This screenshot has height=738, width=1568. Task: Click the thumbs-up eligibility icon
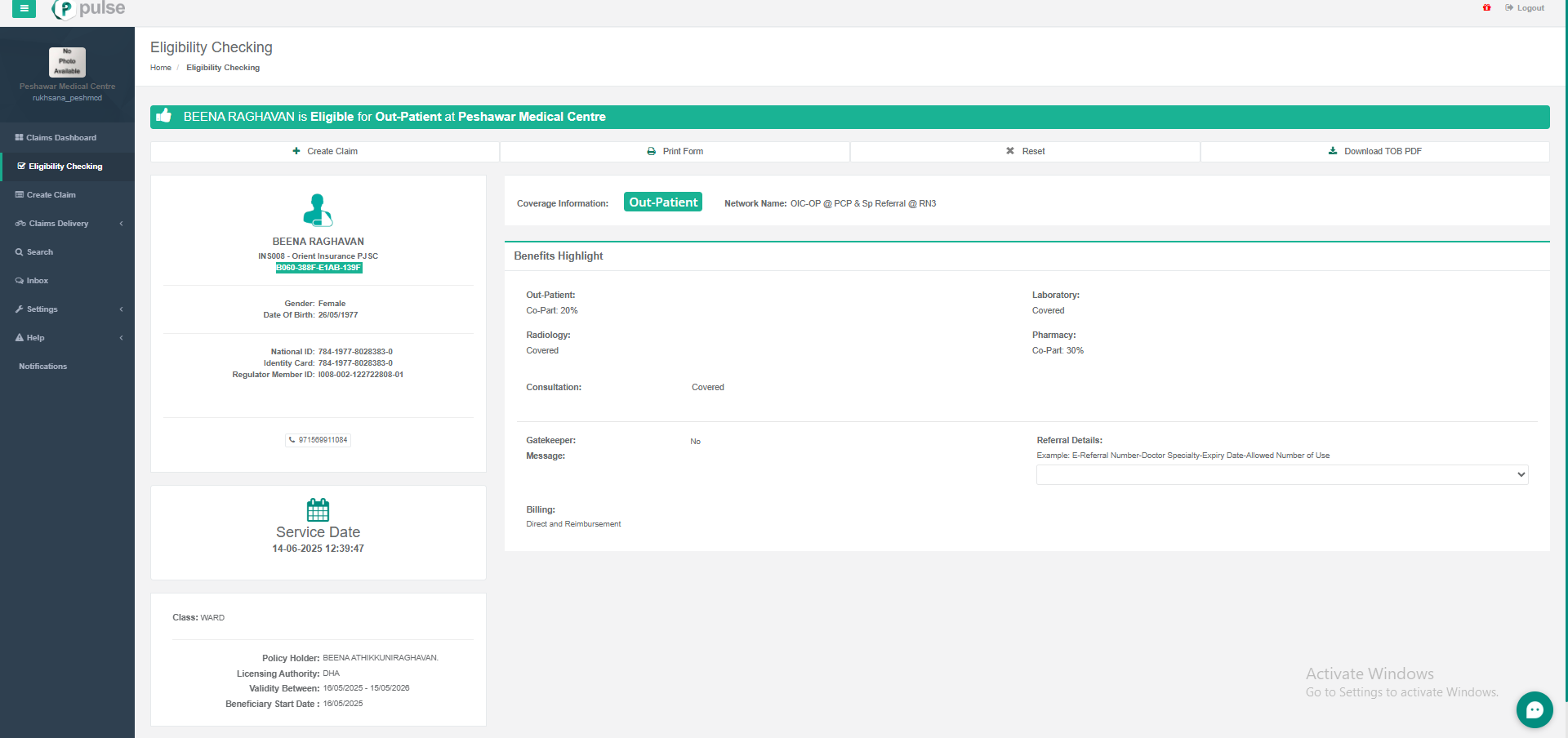point(164,116)
